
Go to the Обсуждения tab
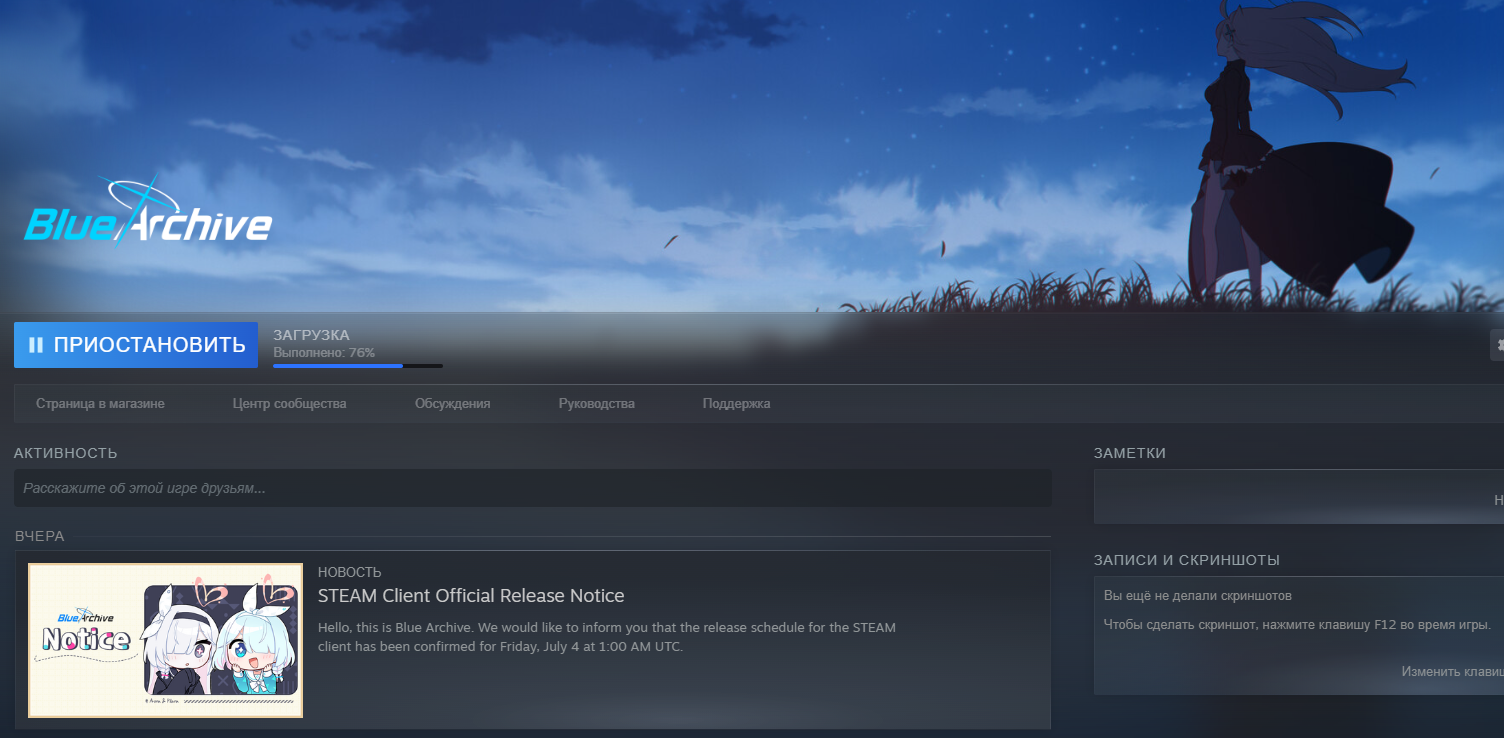tap(452, 404)
